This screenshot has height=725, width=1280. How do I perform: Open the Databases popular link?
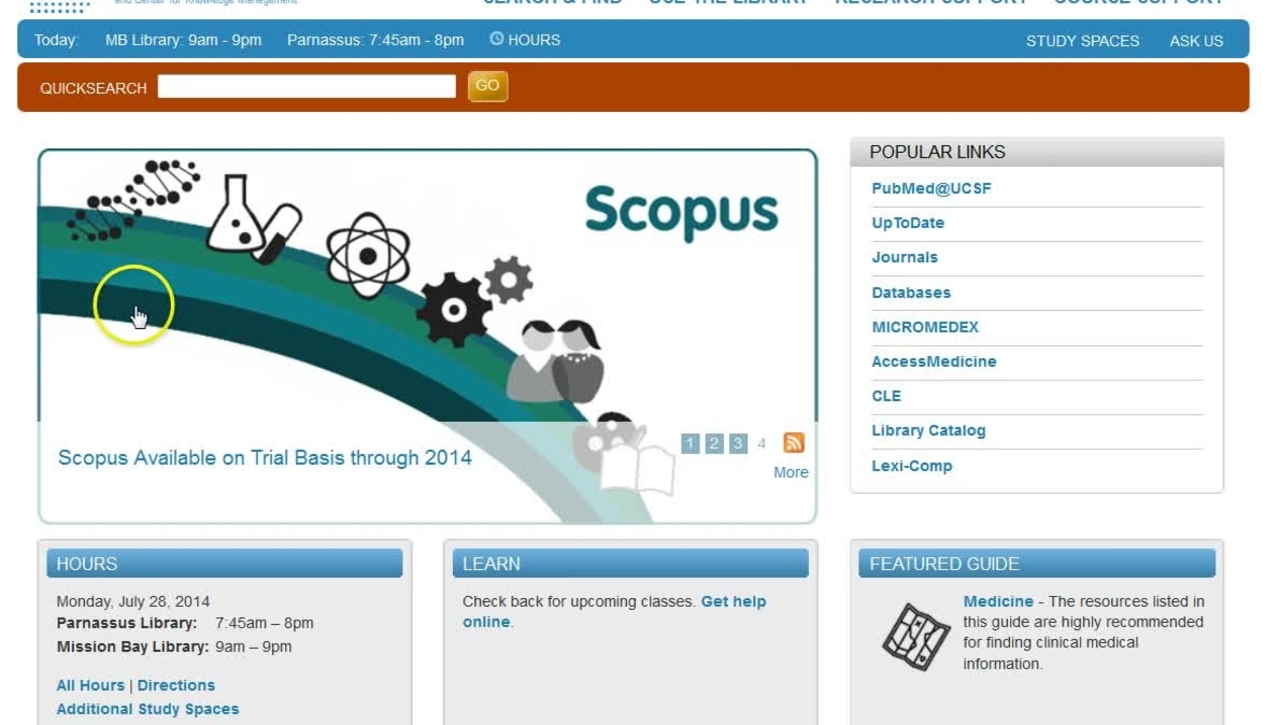click(x=911, y=292)
